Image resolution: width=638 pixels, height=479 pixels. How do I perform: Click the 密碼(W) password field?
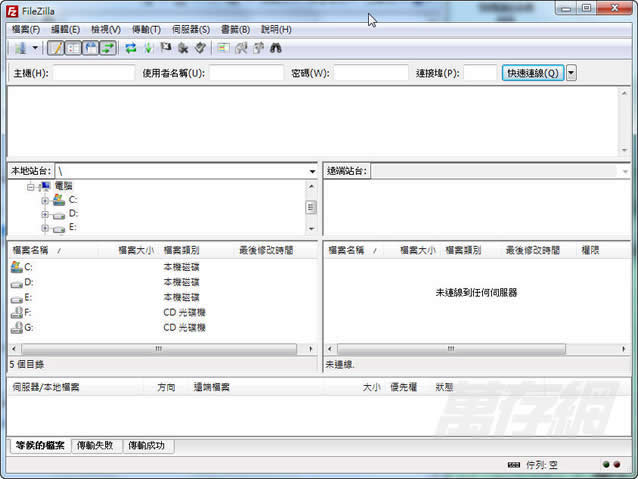[x=371, y=73]
